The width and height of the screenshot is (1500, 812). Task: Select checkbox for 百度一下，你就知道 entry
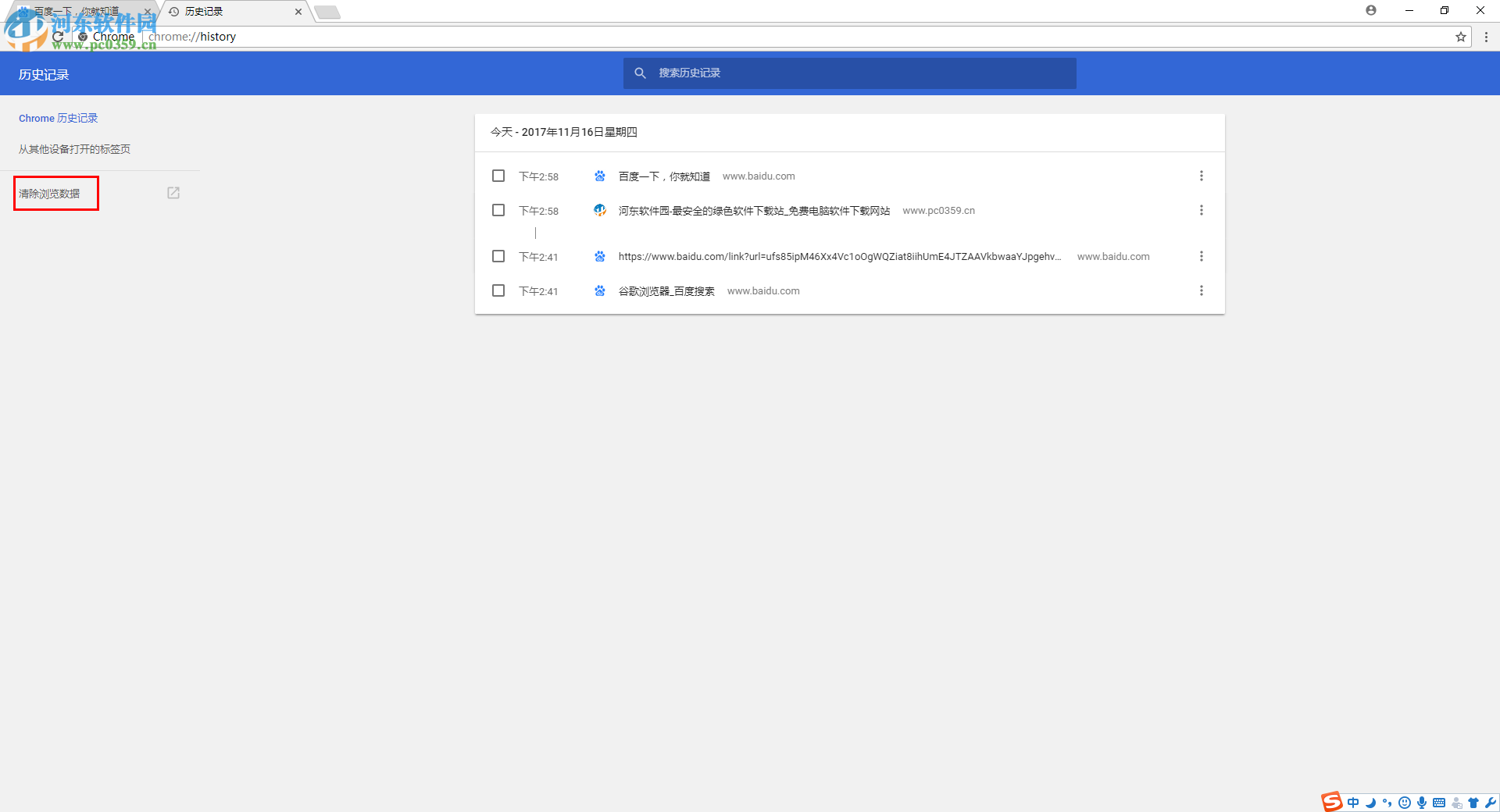[498, 176]
